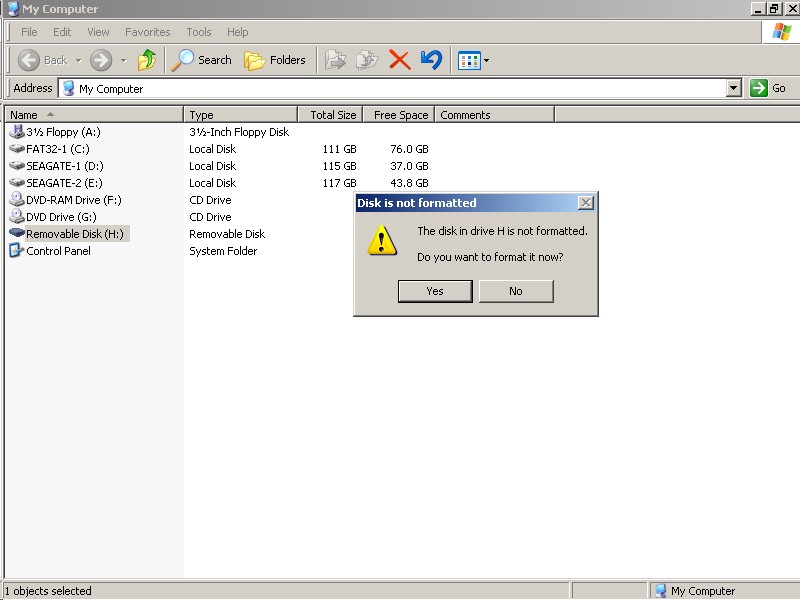Click the Back arrow button
Image resolution: width=800 pixels, height=600 pixels.
coord(43,60)
